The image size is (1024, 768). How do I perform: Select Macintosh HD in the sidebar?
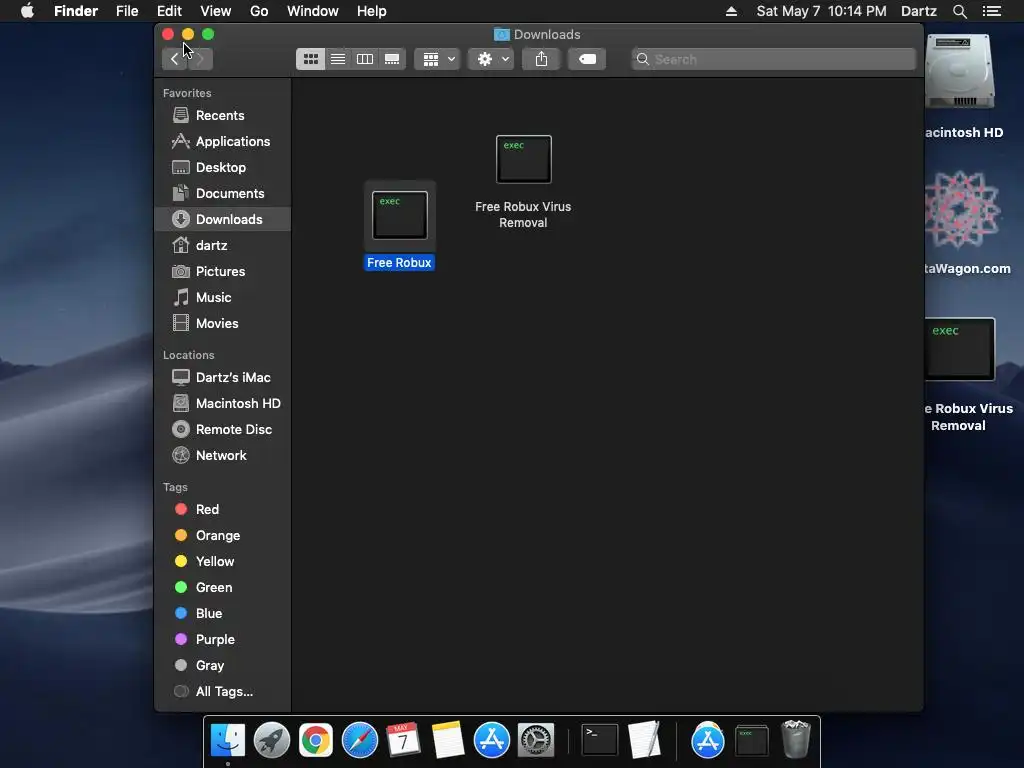(223, 404)
